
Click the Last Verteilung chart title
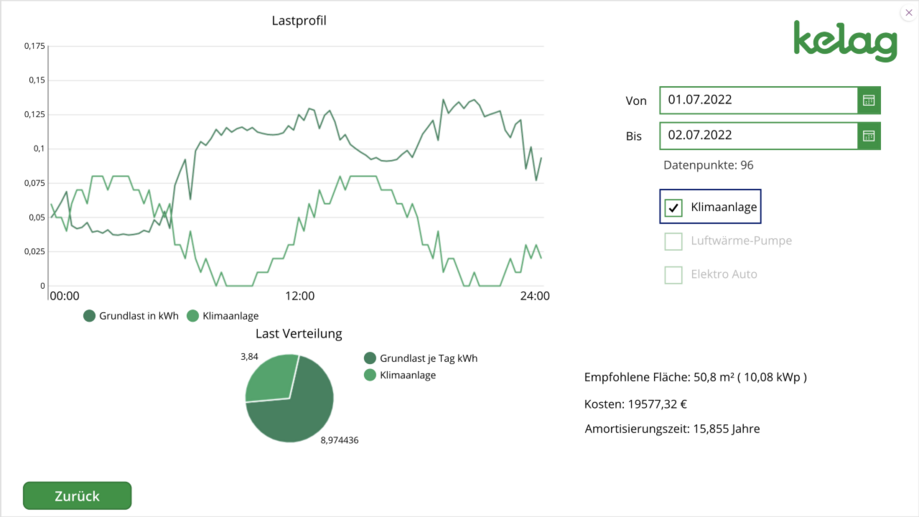point(299,334)
